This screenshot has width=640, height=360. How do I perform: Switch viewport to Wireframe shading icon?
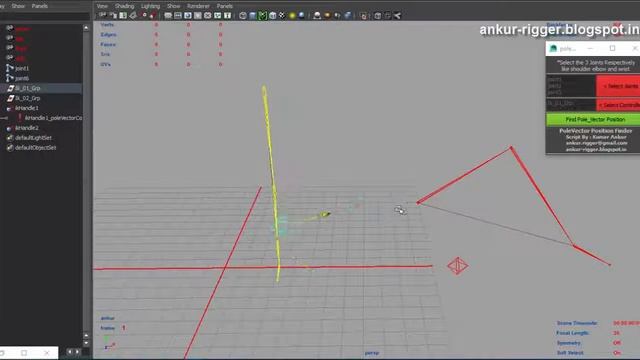(x=243, y=16)
